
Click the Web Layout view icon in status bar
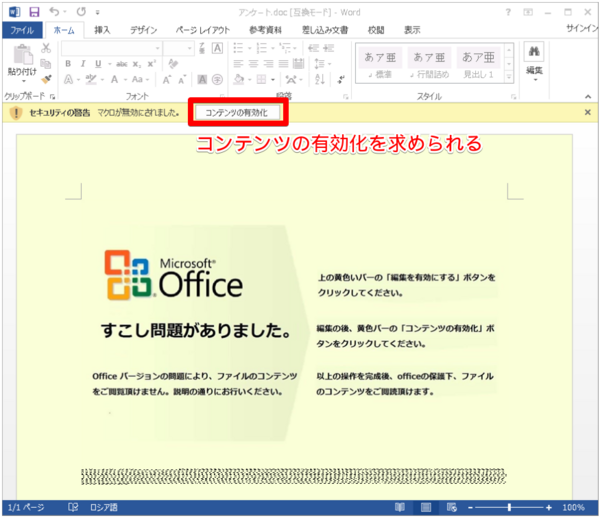(x=452, y=508)
